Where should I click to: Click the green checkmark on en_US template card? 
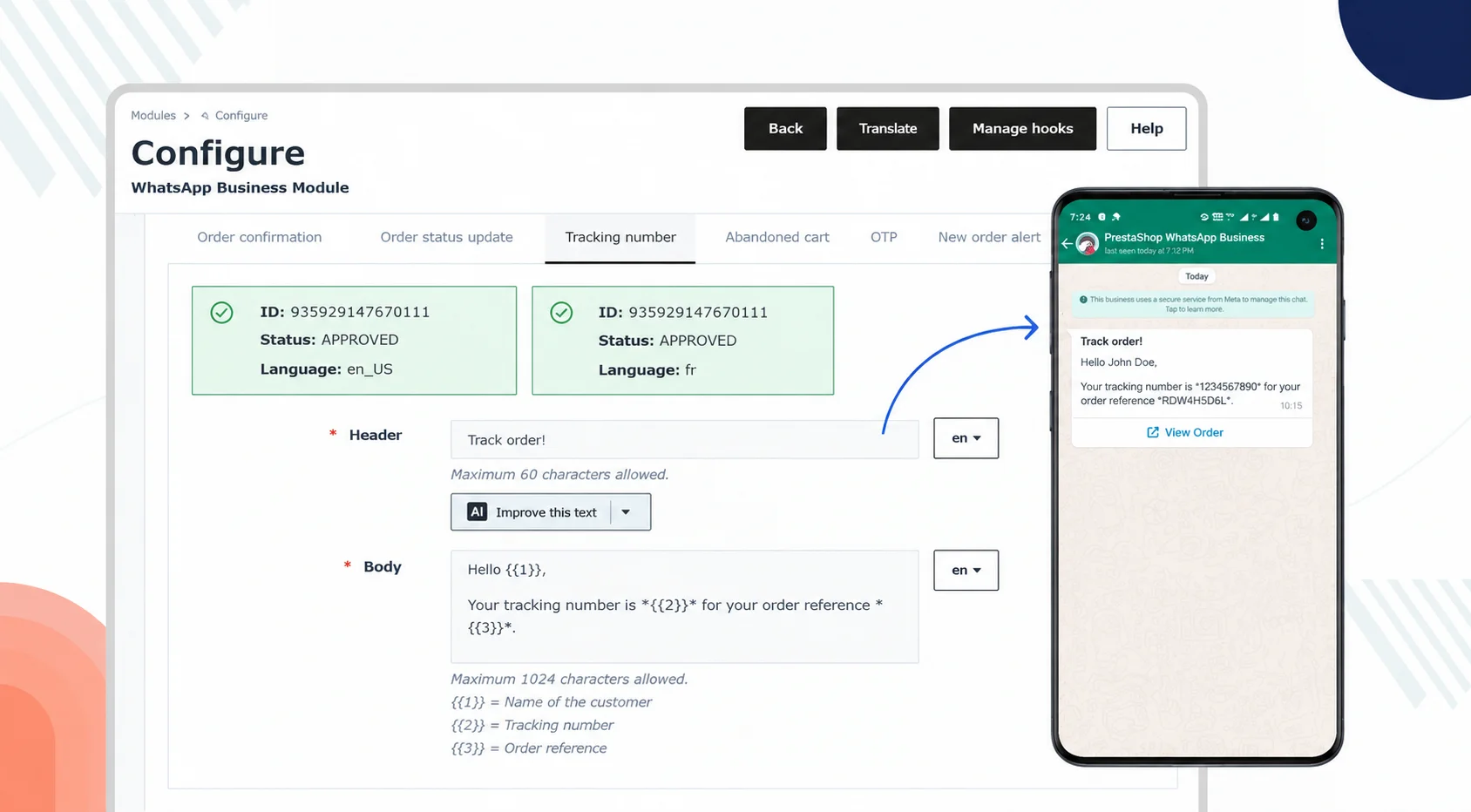pos(222,312)
